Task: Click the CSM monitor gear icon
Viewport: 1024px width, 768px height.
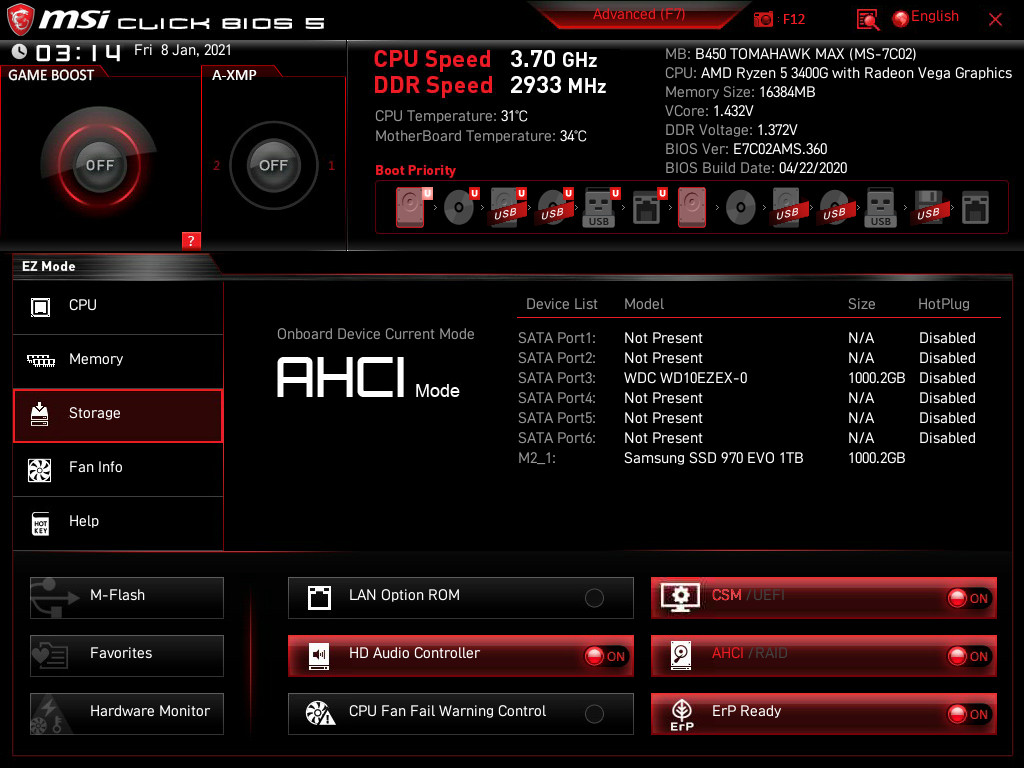Action: pyautogui.click(x=681, y=597)
